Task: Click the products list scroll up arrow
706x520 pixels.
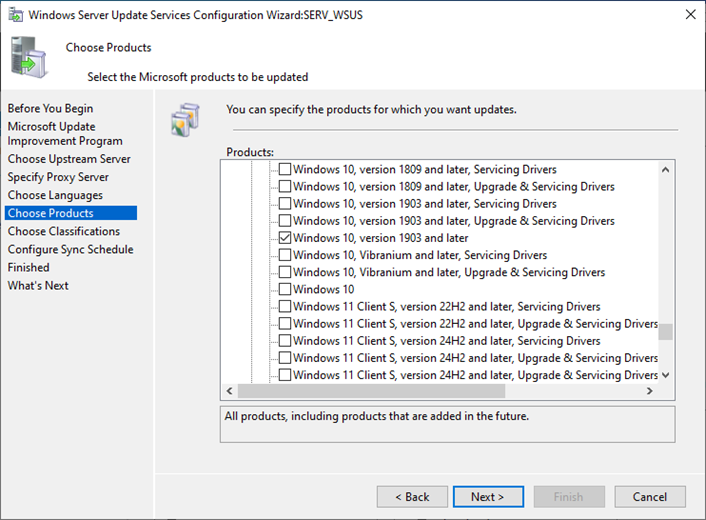Action: pos(665,170)
